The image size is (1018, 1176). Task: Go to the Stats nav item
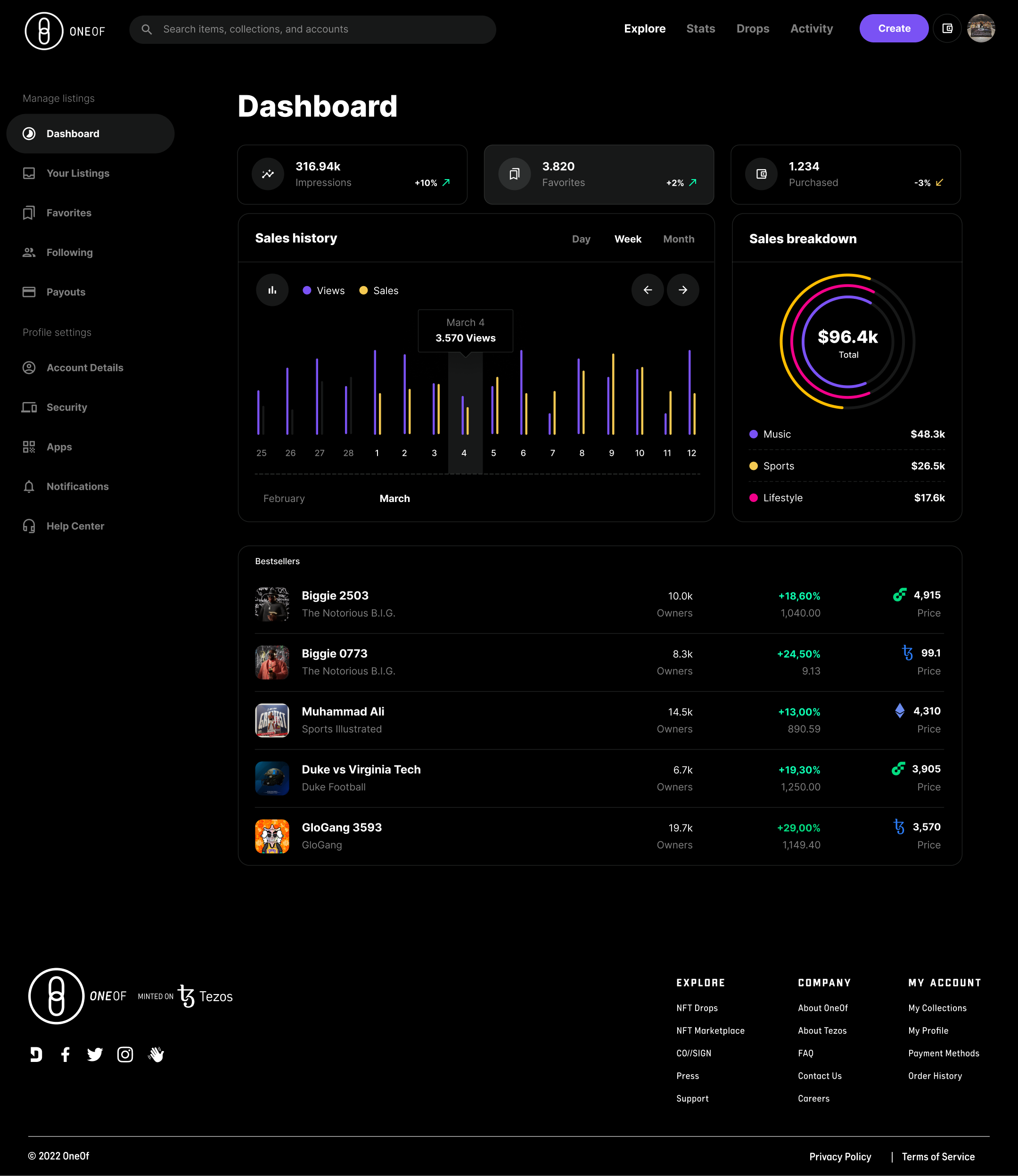tap(700, 28)
